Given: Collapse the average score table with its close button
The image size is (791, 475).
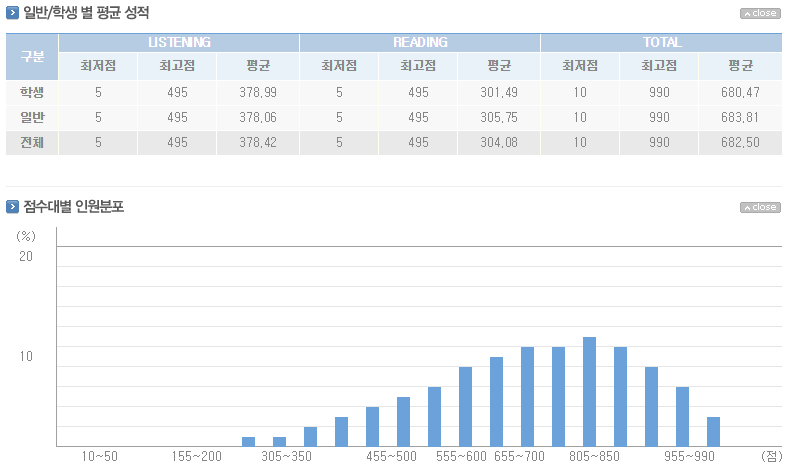Looking at the screenshot, I should point(759,14).
